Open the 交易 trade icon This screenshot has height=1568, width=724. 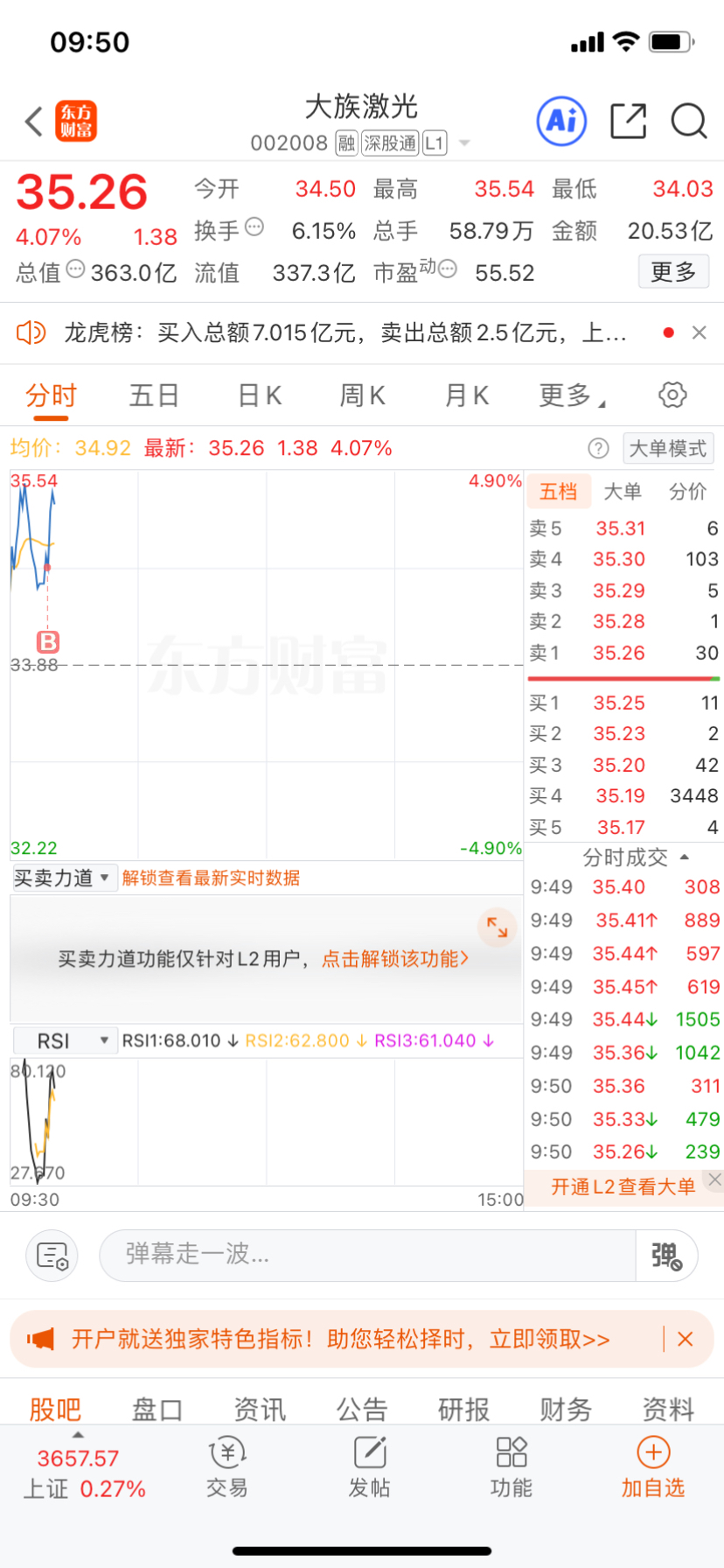click(x=227, y=1468)
